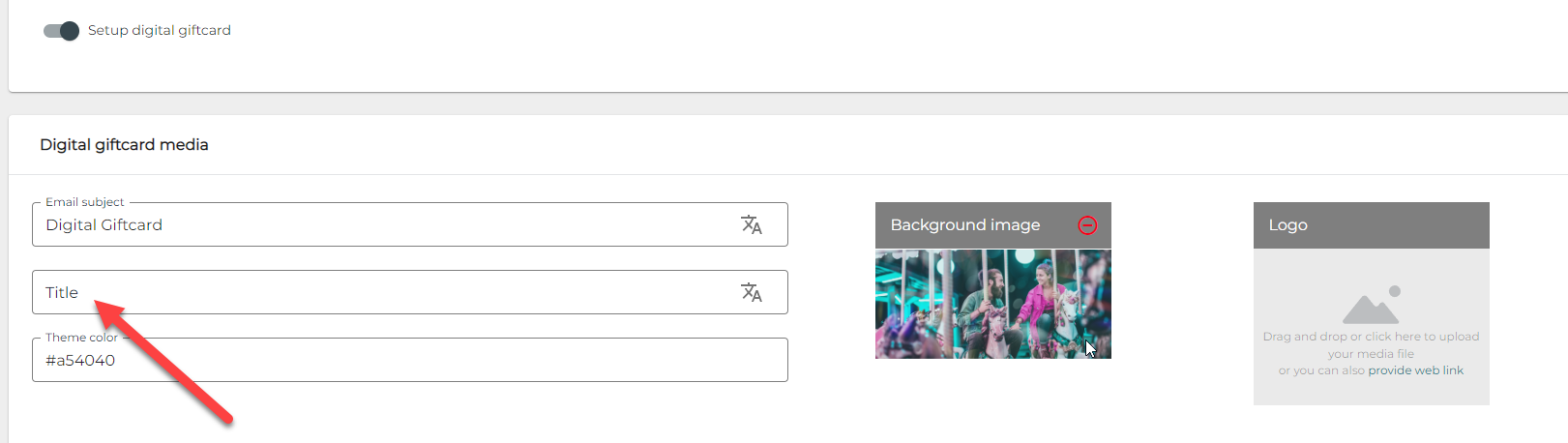
Task: Focus the Title input field
Action: coord(387,293)
